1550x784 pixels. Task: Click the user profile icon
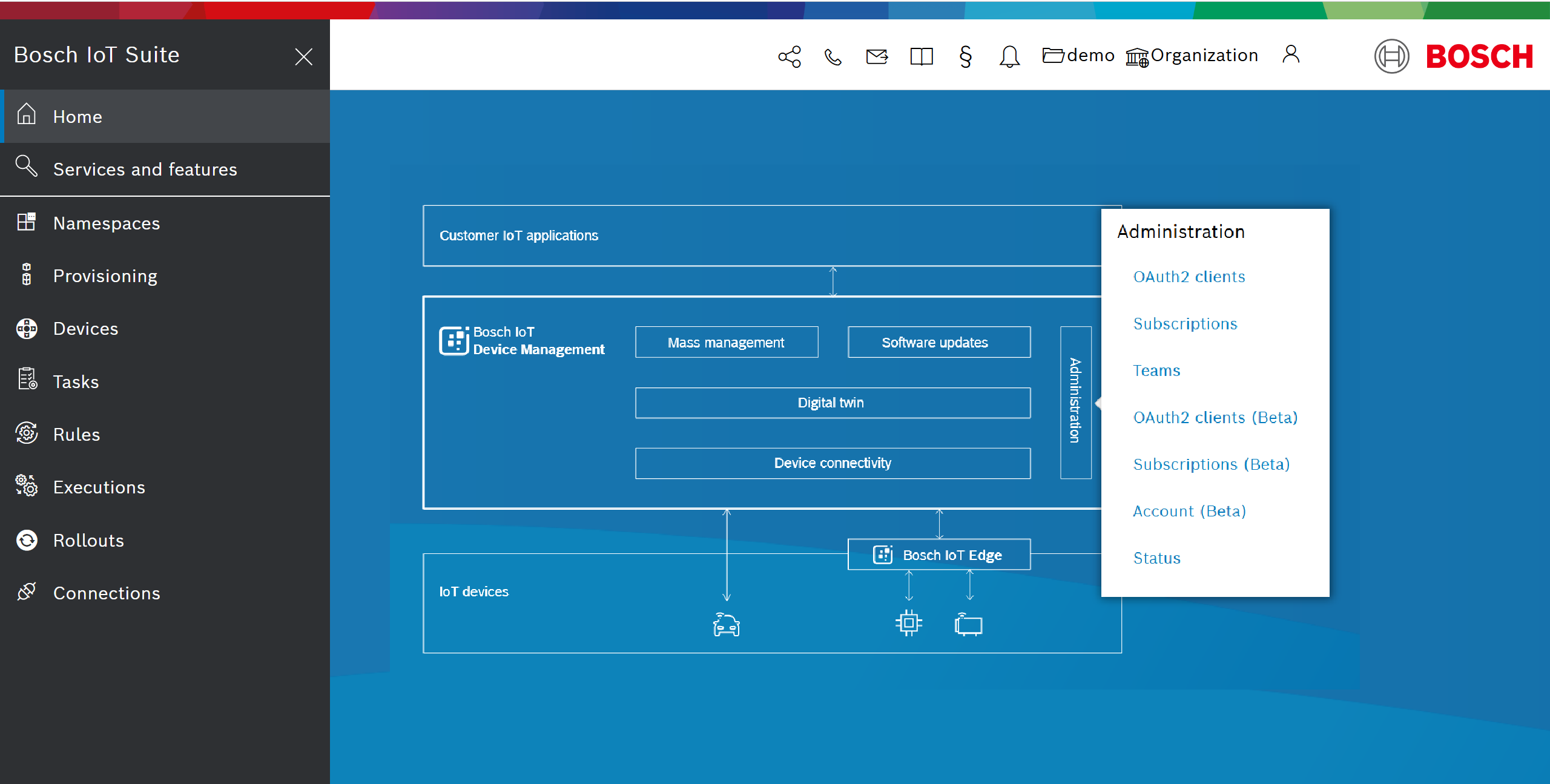coord(1291,54)
